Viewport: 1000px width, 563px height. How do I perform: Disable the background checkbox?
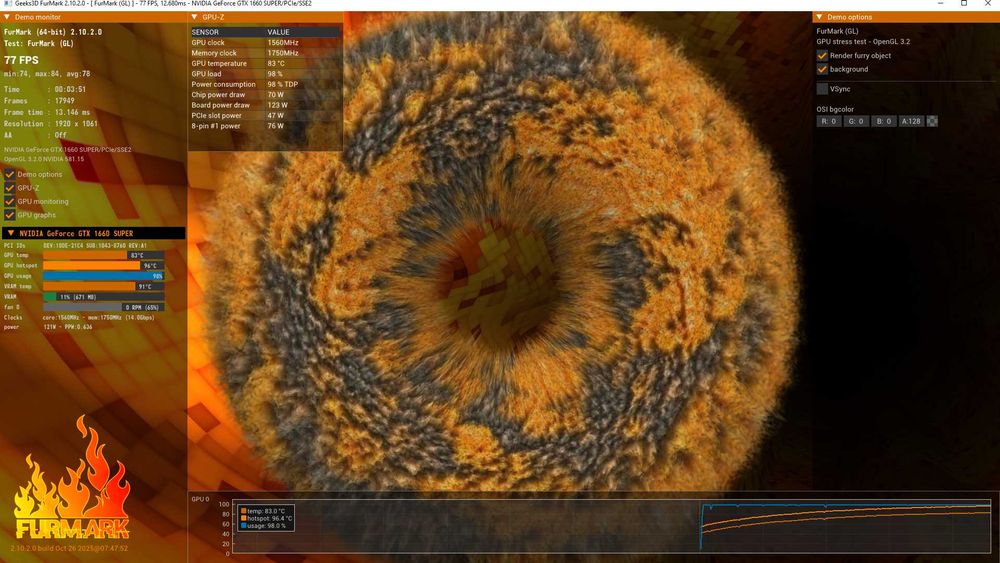822,69
